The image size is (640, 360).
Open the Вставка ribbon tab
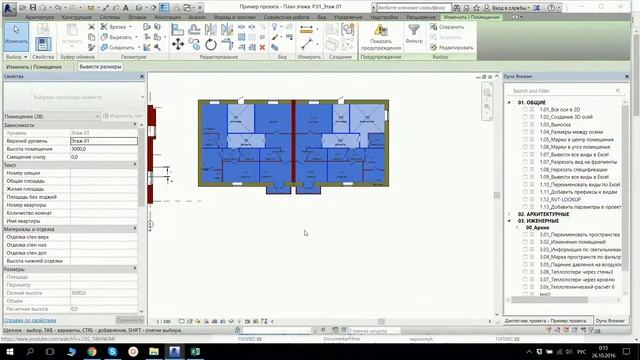tap(137, 17)
